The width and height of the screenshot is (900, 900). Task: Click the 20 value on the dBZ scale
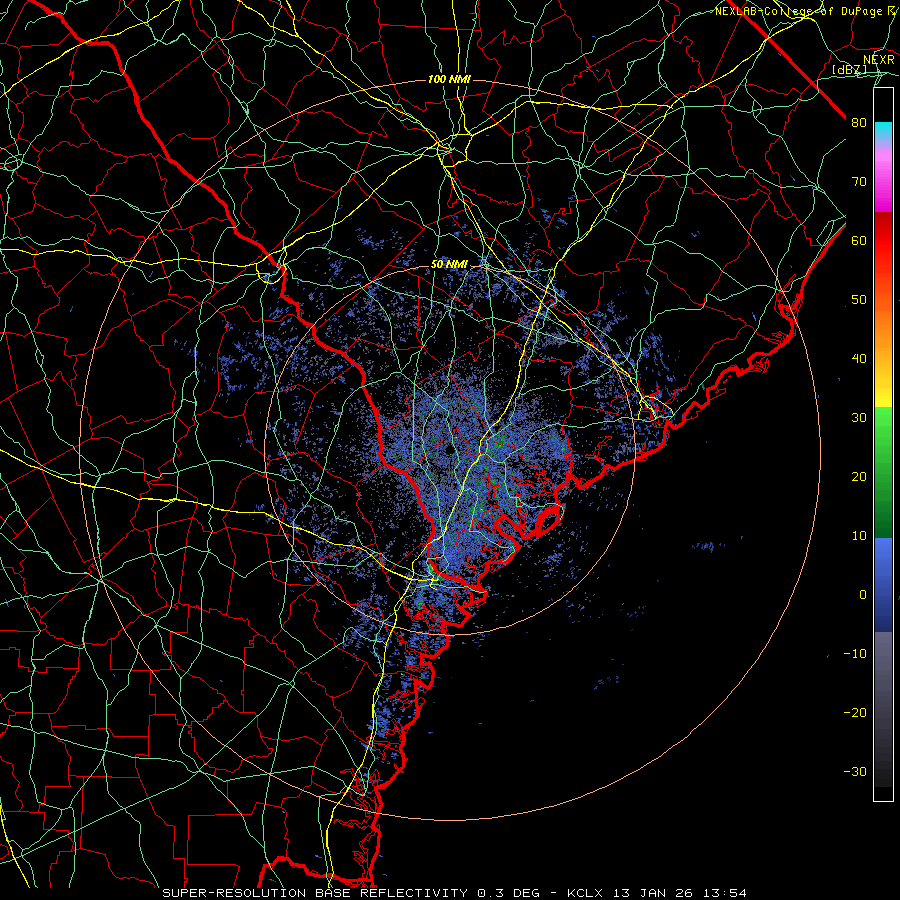(x=859, y=477)
